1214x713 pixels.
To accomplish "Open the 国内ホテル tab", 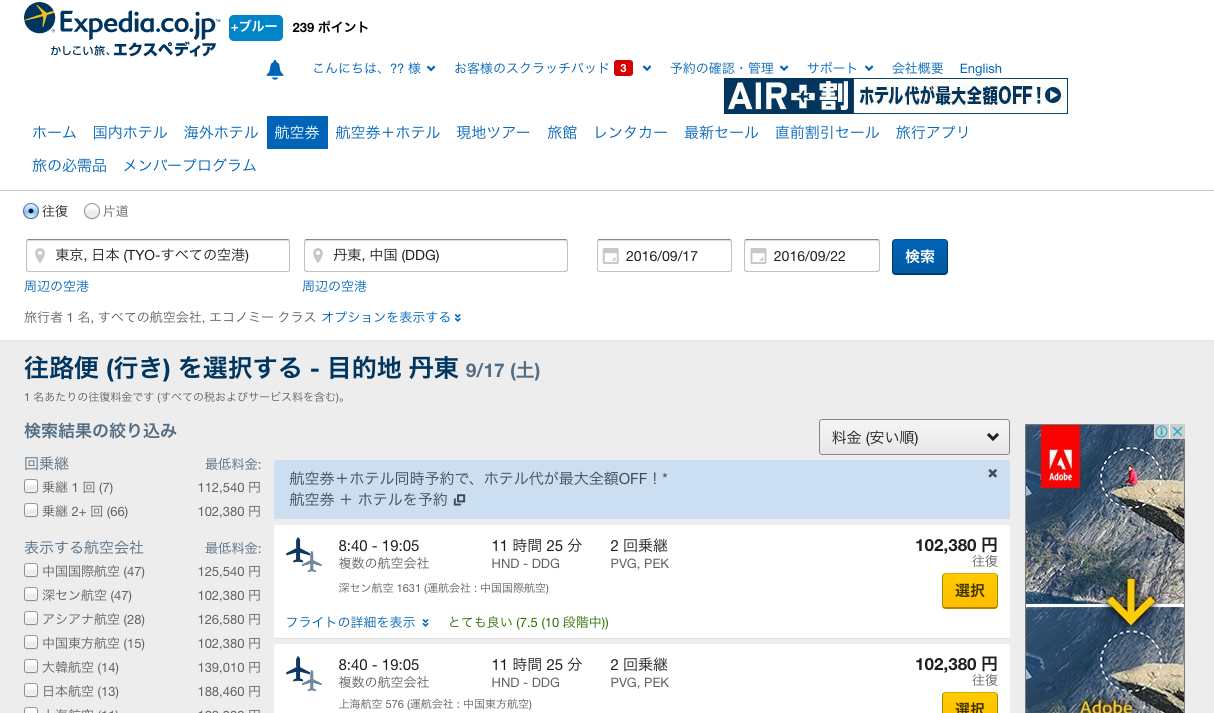I will 130,132.
